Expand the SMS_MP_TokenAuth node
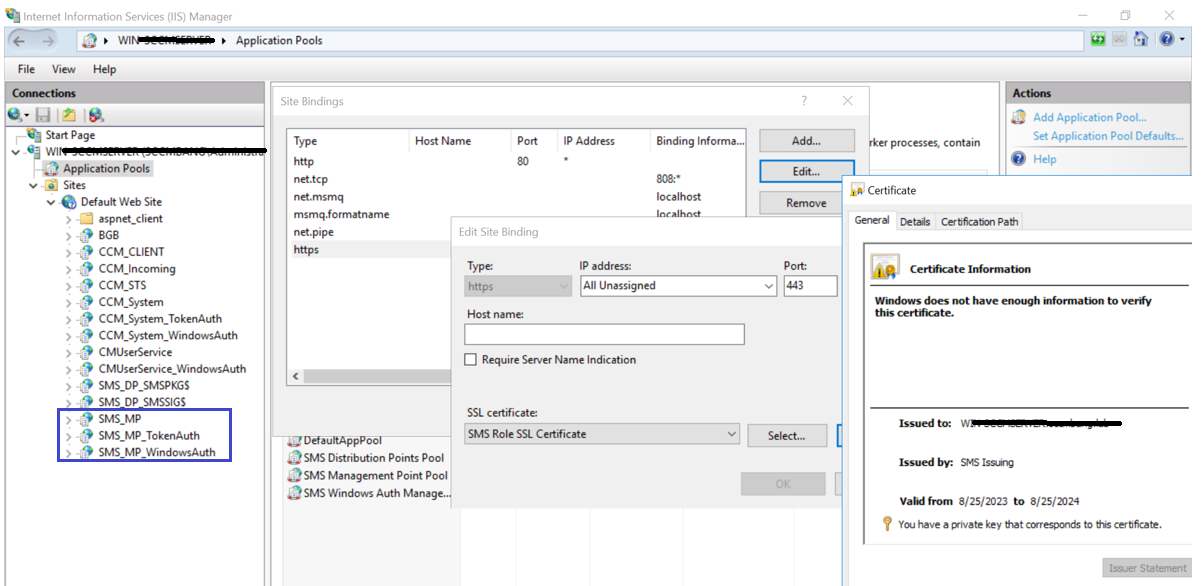Screen dimensions: 1201x586 69,436
